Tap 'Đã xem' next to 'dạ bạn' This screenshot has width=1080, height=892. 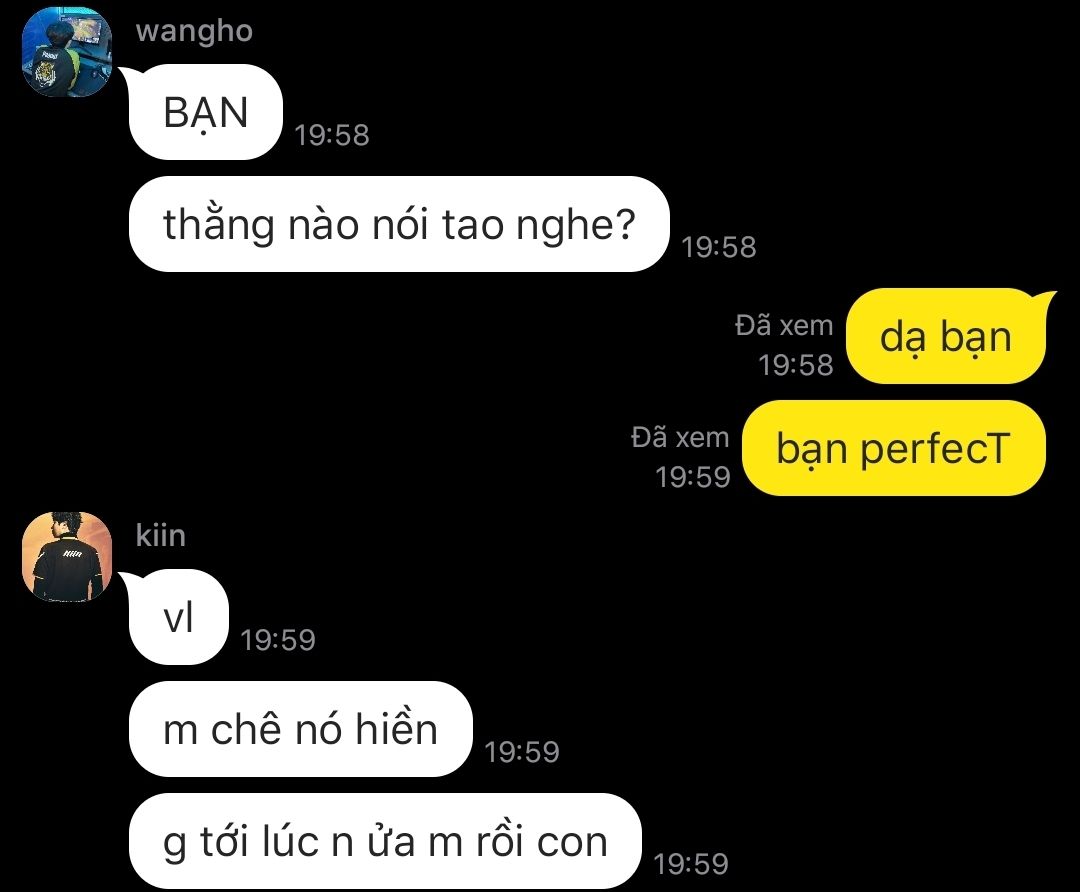(785, 325)
